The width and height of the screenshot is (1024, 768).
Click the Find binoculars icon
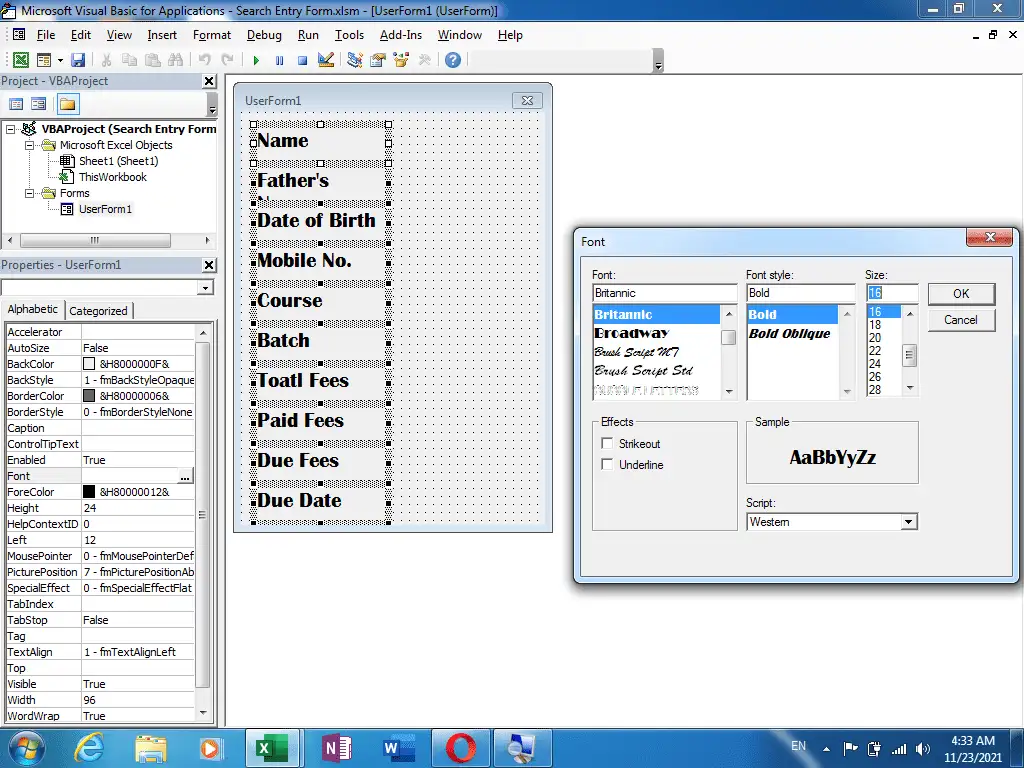click(176, 60)
